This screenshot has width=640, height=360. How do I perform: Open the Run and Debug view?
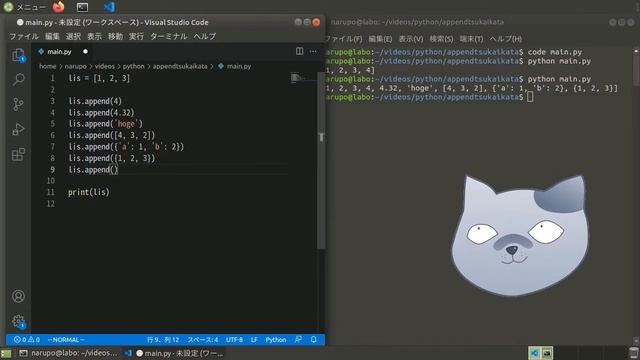click(18, 129)
